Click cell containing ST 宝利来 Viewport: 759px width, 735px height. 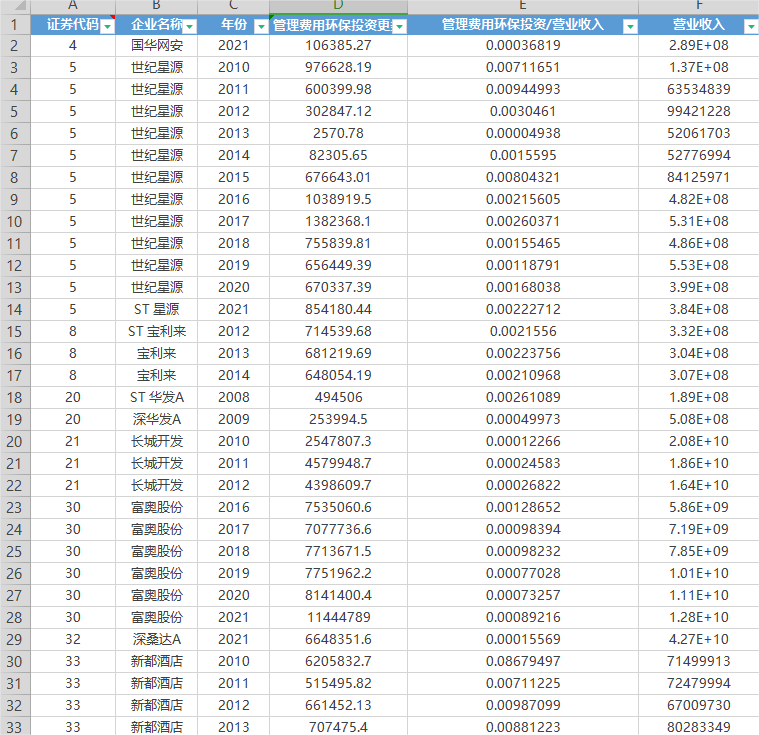coord(157,332)
